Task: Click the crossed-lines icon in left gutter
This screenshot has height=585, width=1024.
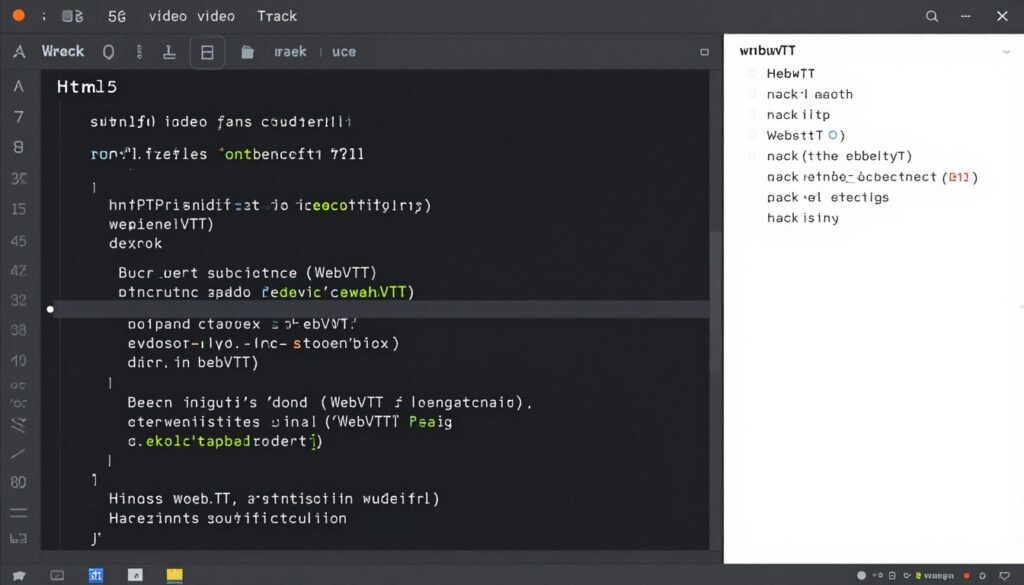Action: tap(18, 426)
